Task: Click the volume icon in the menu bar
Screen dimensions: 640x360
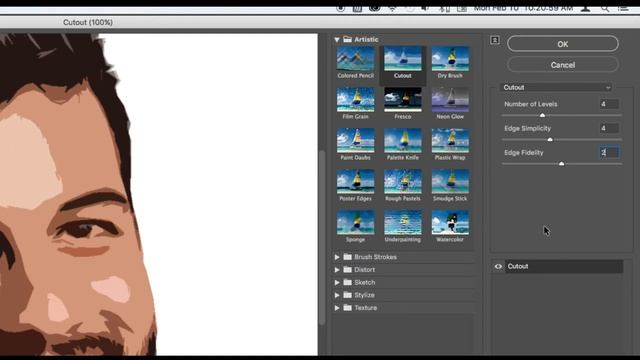Action: tap(425, 8)
